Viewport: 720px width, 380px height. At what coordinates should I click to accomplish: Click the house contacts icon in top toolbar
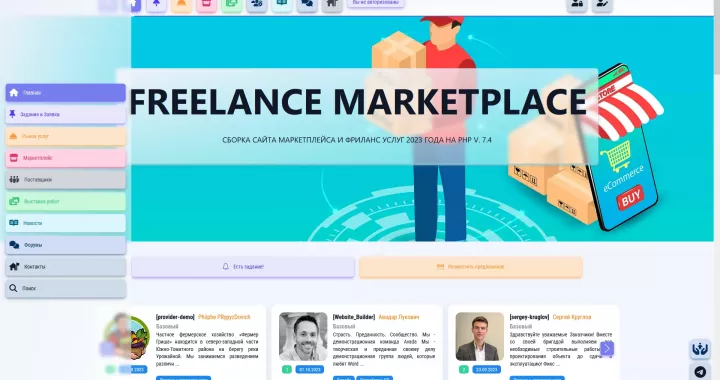pos(332,5)
